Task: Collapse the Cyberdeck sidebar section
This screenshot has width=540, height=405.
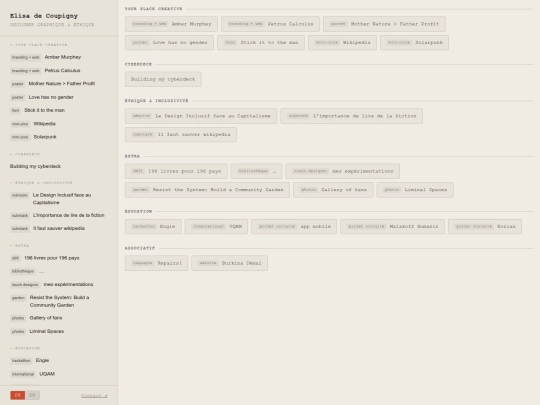Action: pyautogui.click(x=25, y=154)
